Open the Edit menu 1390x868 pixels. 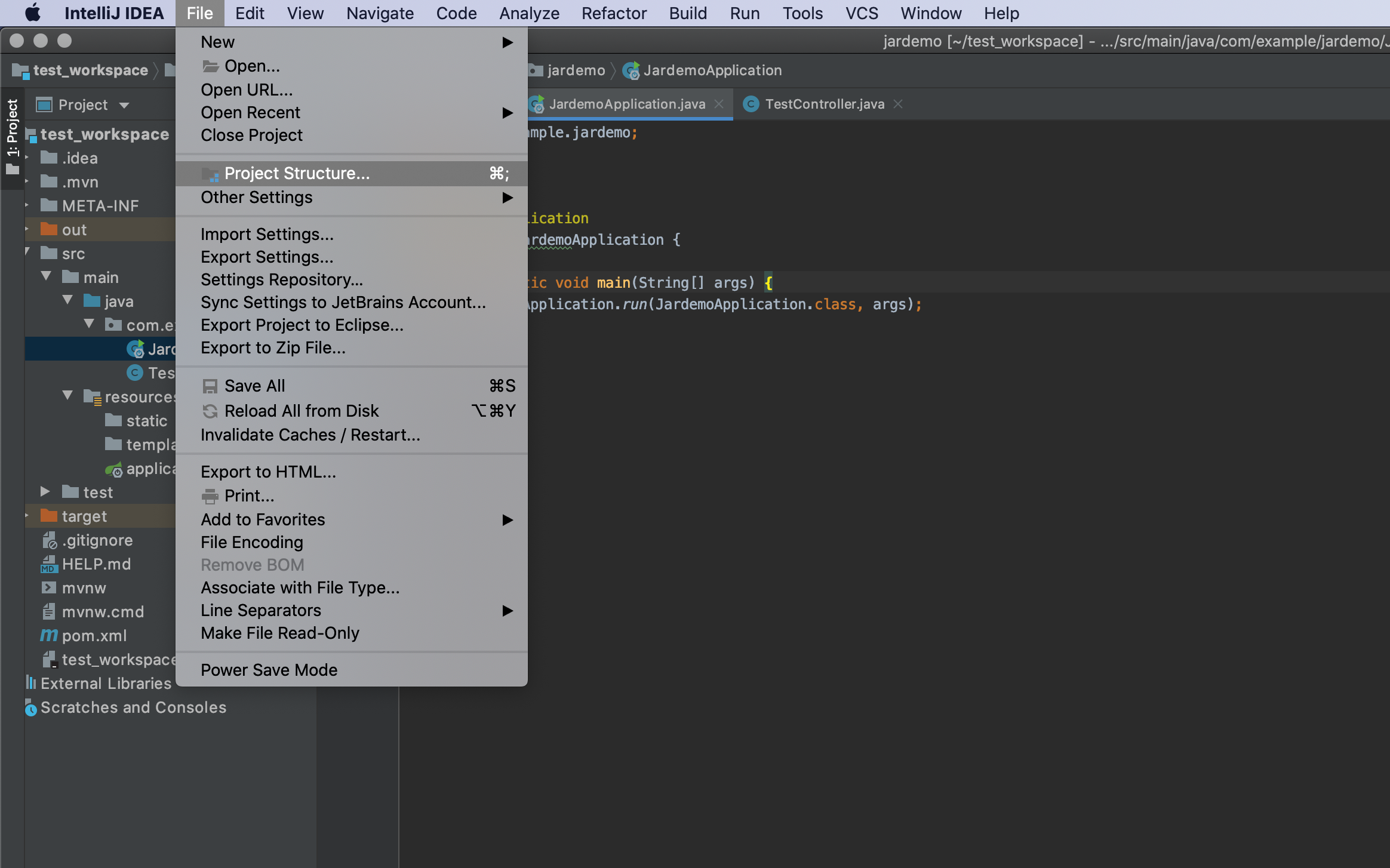point(250,13)
